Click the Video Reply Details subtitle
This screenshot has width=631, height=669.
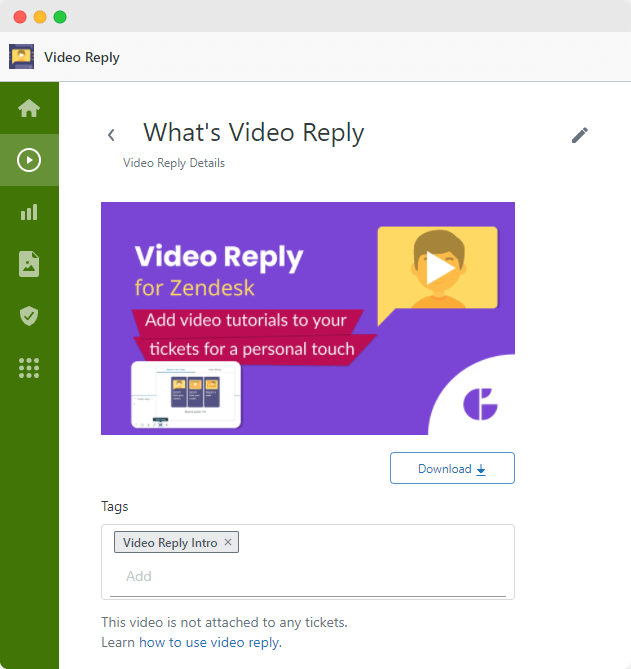(174, 163)
